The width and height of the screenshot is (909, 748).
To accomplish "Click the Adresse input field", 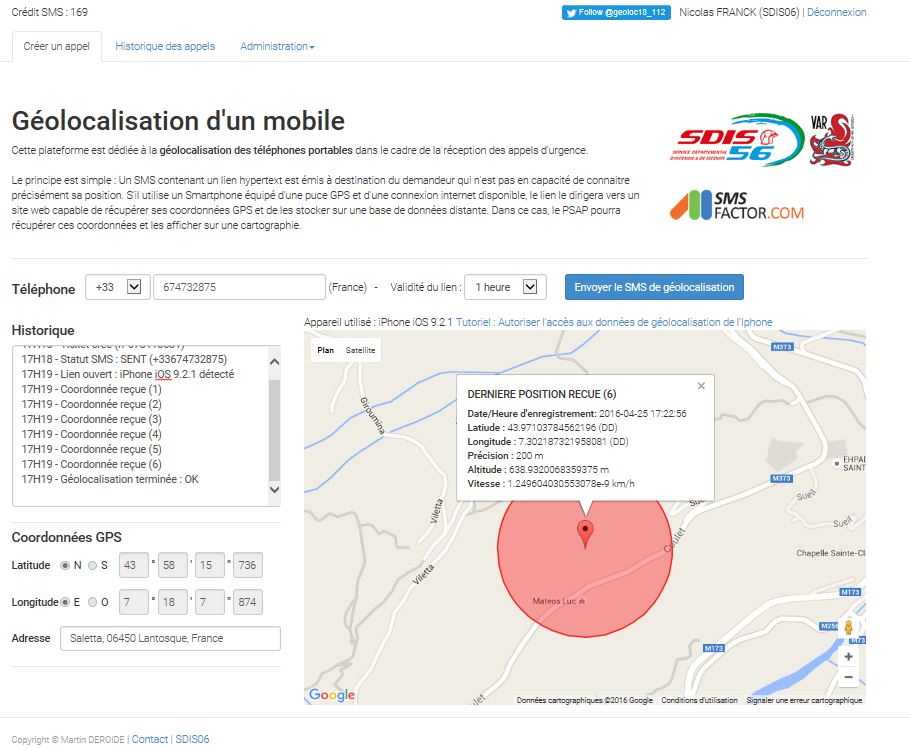I will [170, 638].
